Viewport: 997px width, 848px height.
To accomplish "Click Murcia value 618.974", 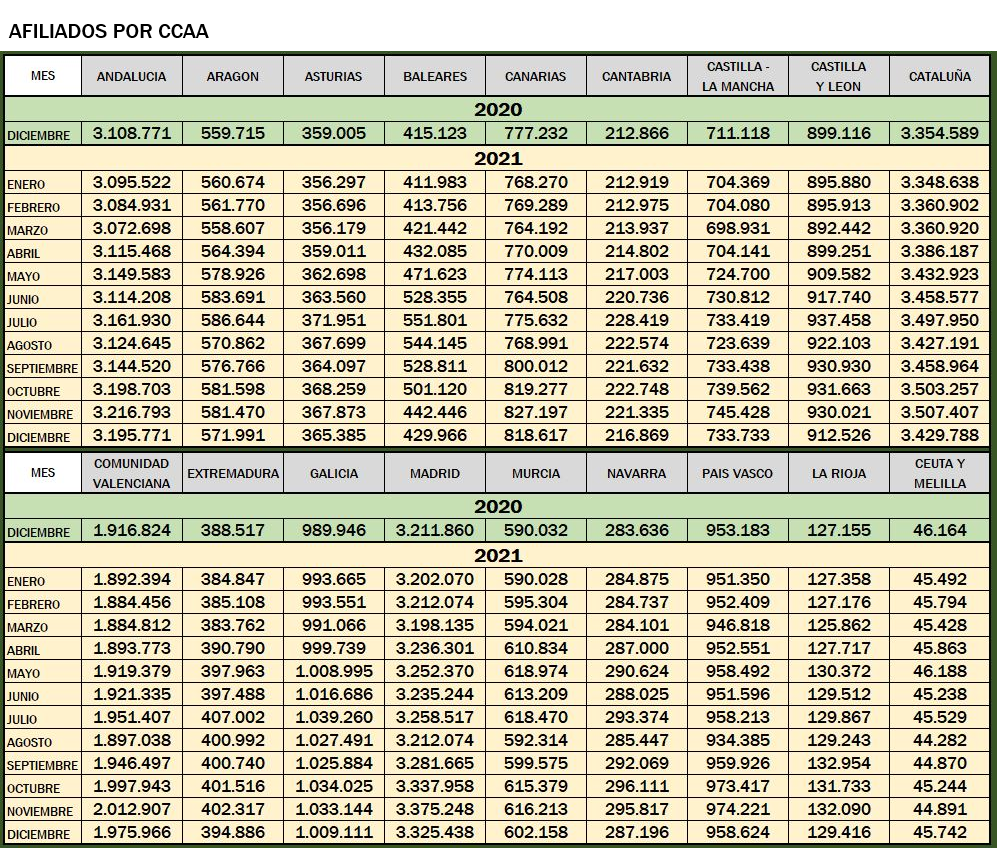I will click(535, 671).
